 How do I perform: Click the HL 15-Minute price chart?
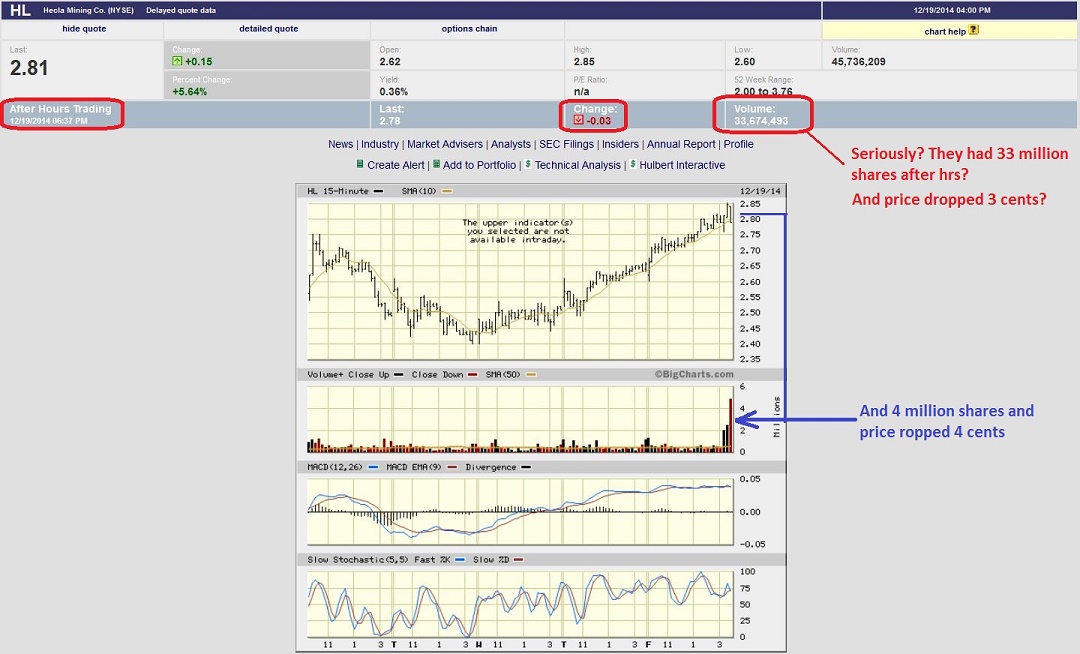(x=521, y=281)
